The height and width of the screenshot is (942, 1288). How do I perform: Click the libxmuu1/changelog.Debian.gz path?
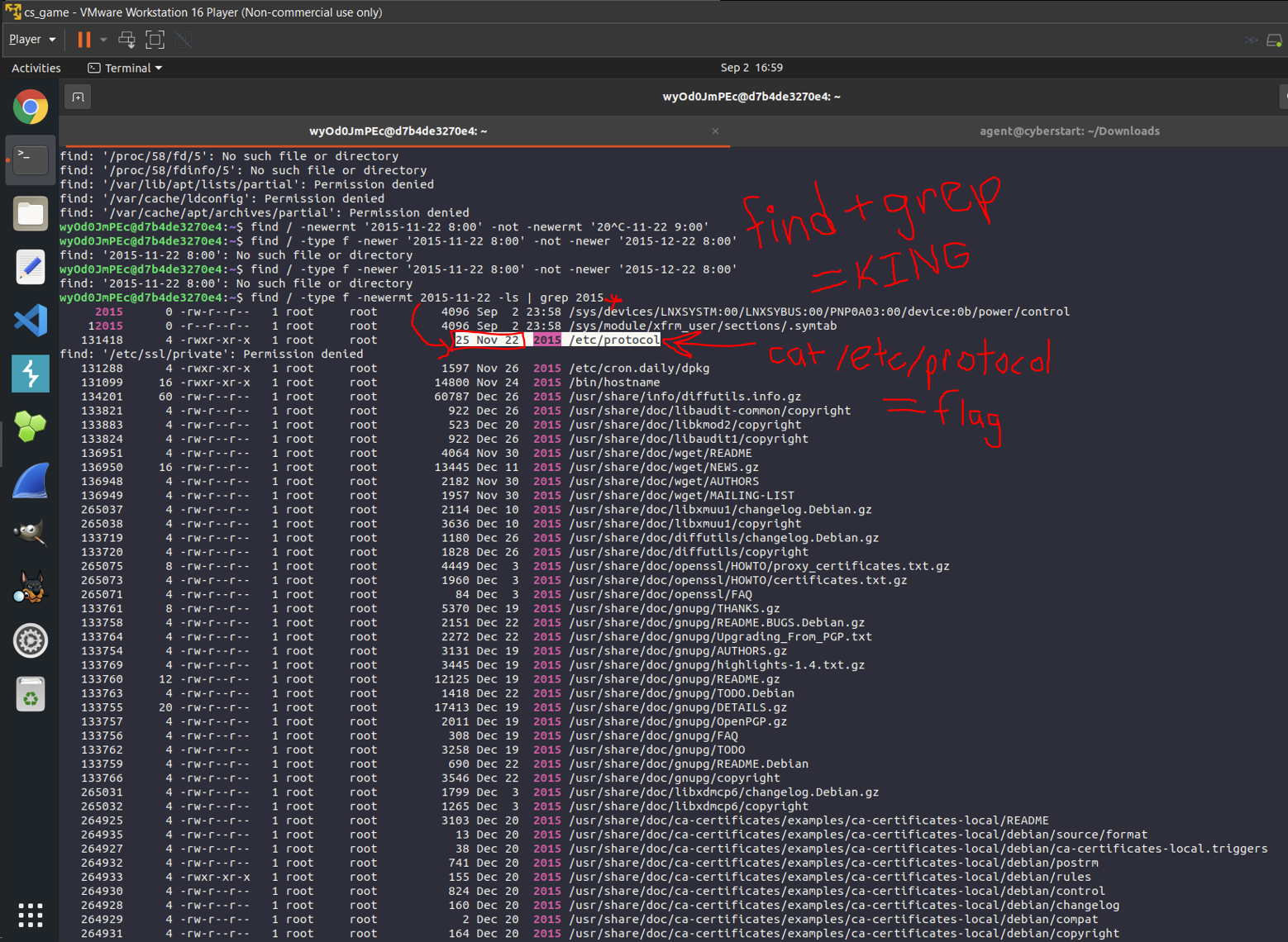point(720,509)
